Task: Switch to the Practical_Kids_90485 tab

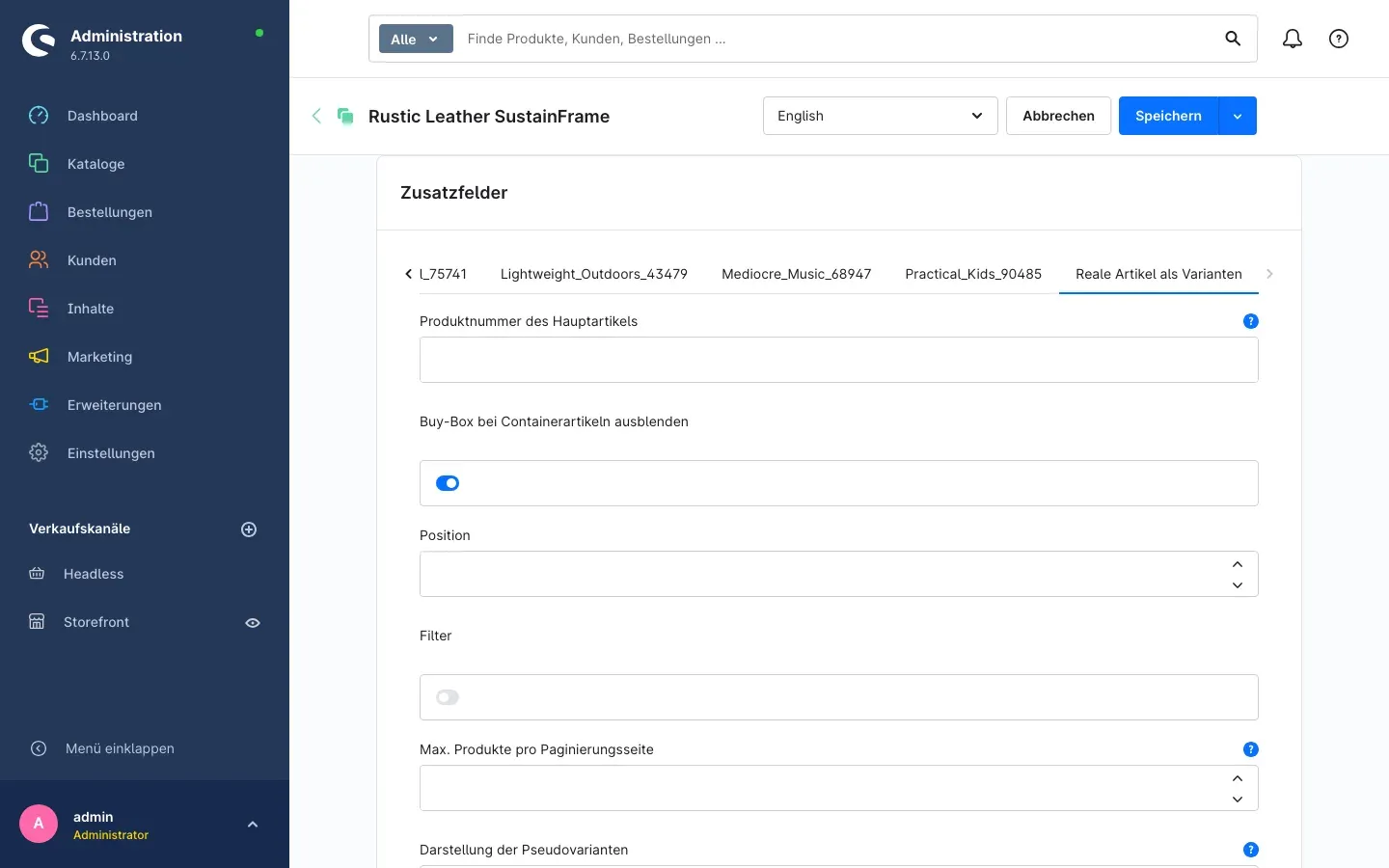Action: click(973, 274)
